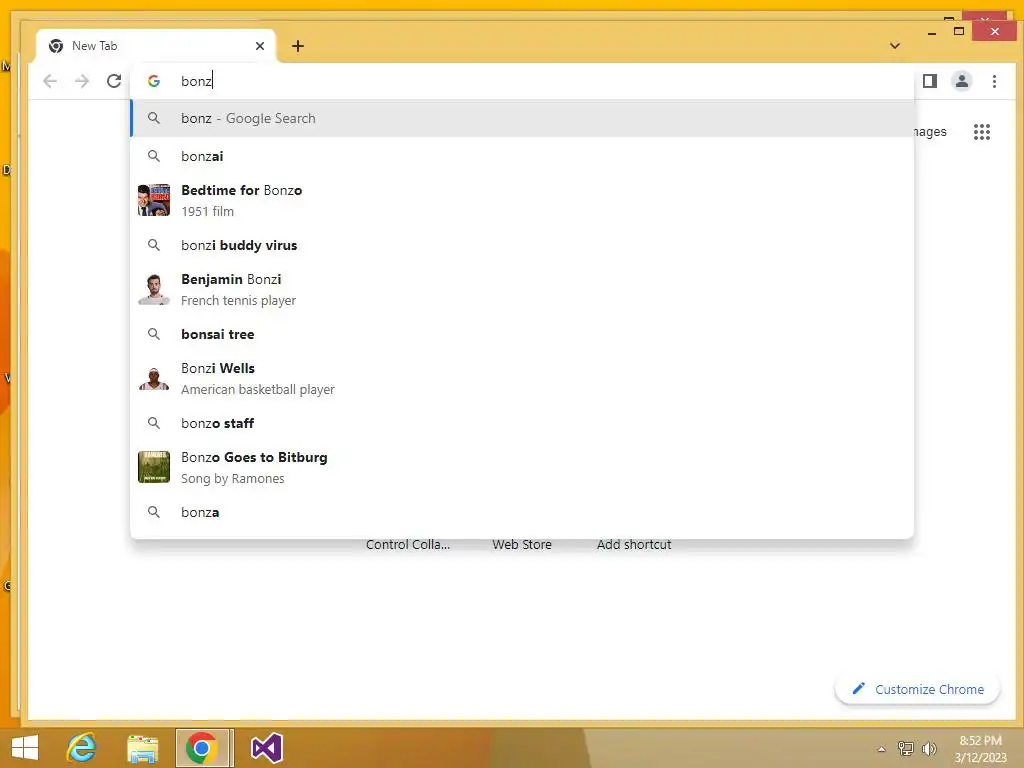The height and width of the screenshot is (768, 1024).
Task: Choose the 'Bedtime for Bonzo' suggestion
Action: [522, 200]
